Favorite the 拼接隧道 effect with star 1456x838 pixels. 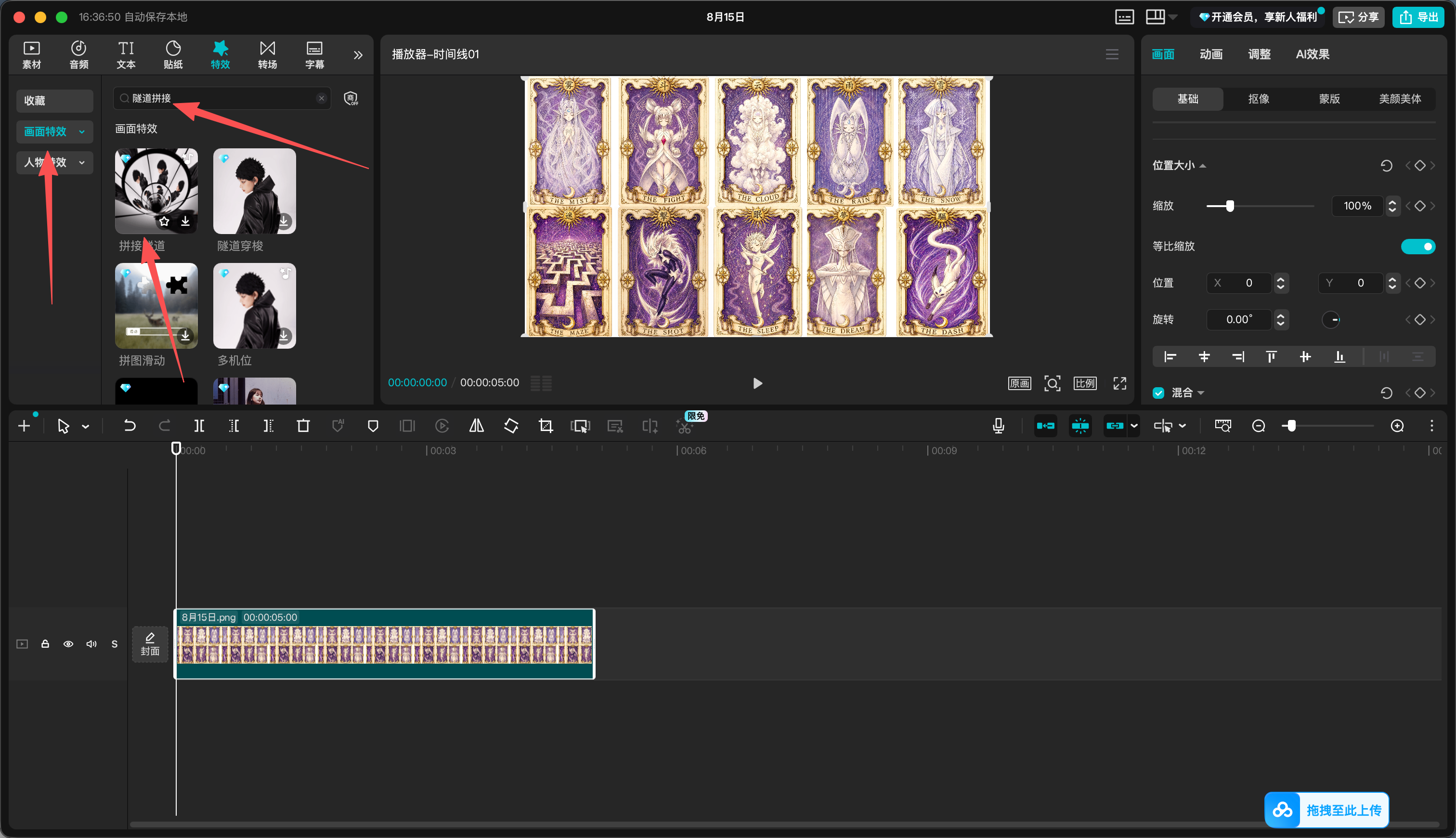(165, 221)
